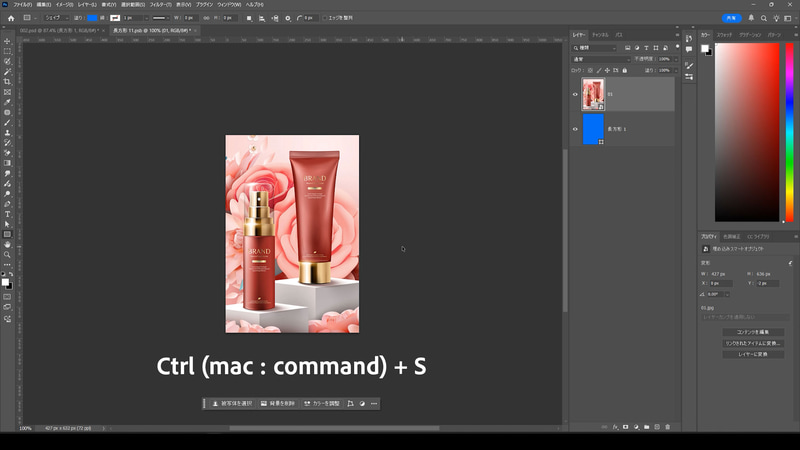Image resolution: width=800 pixels, height=450 pixels.
Task: Click the Share button
Action: point(732,18)
